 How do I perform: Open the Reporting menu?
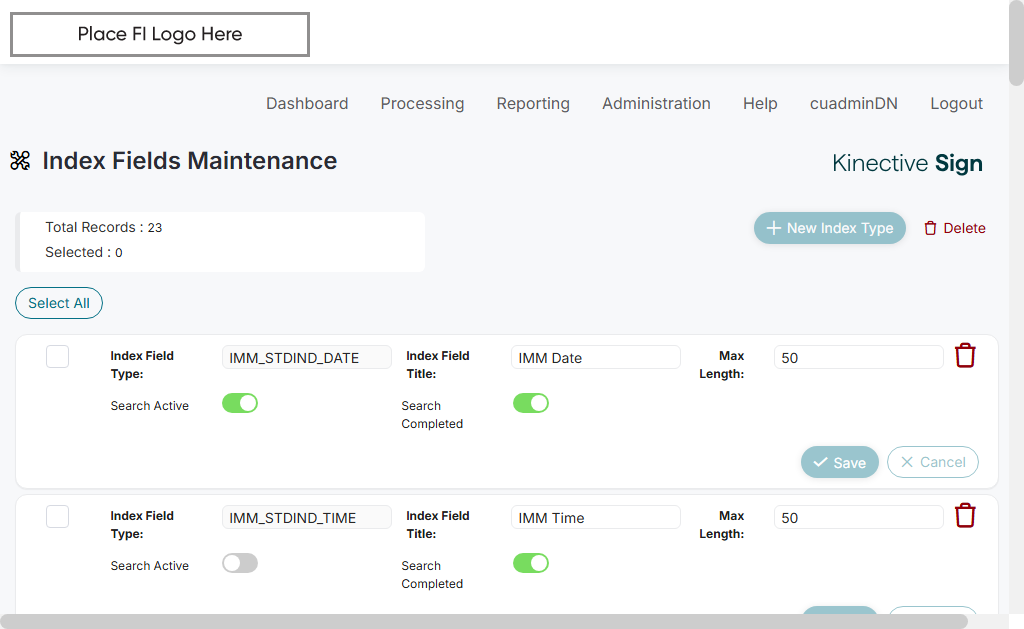point(533,103)
